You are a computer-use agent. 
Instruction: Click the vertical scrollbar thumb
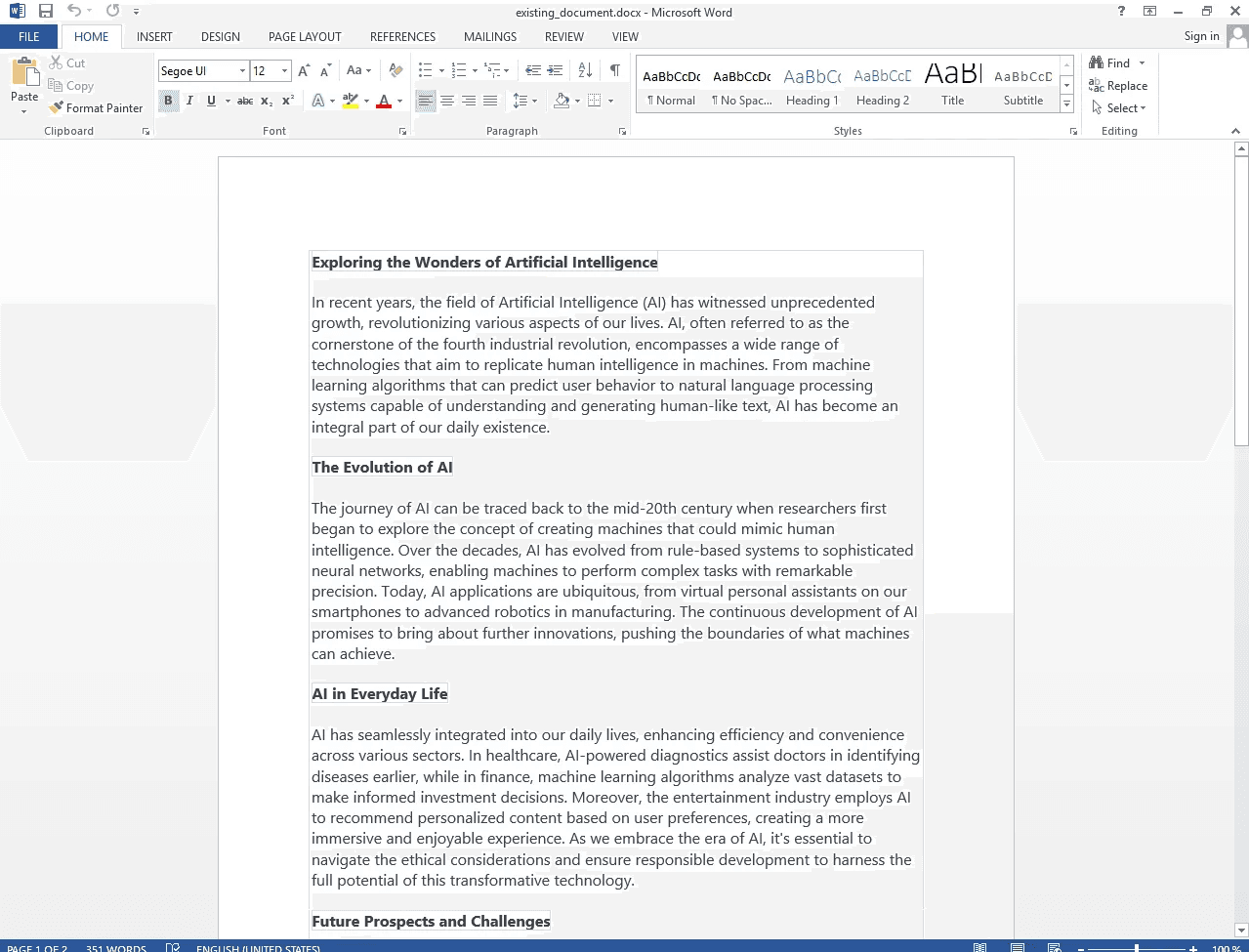(x=1241, y=301)
